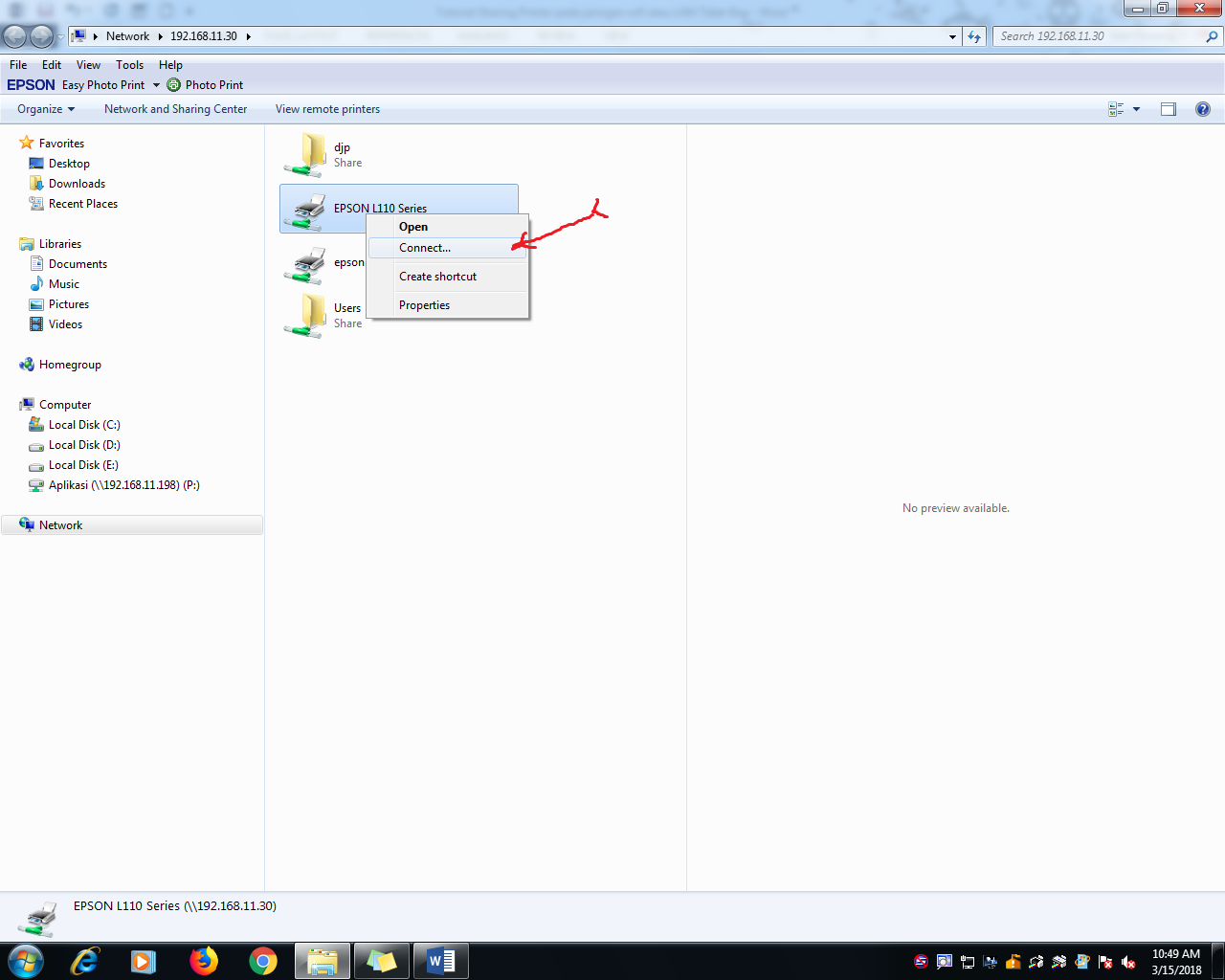Select Local Disk (C:)
This screenshot has width=1225, height=980.
[x=84, y=425]
